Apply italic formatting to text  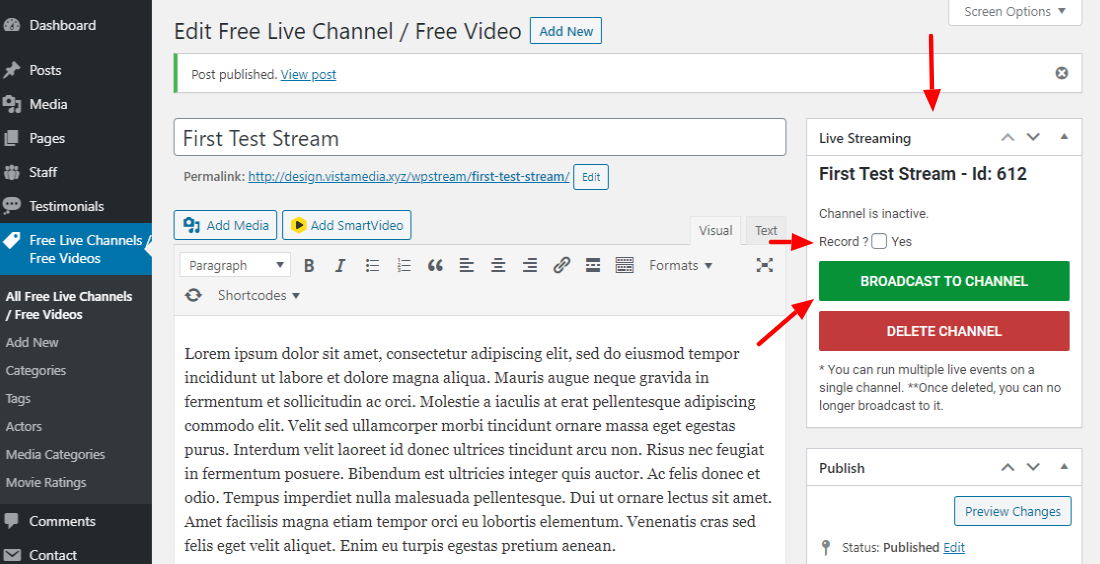click(x=340, y=265)
